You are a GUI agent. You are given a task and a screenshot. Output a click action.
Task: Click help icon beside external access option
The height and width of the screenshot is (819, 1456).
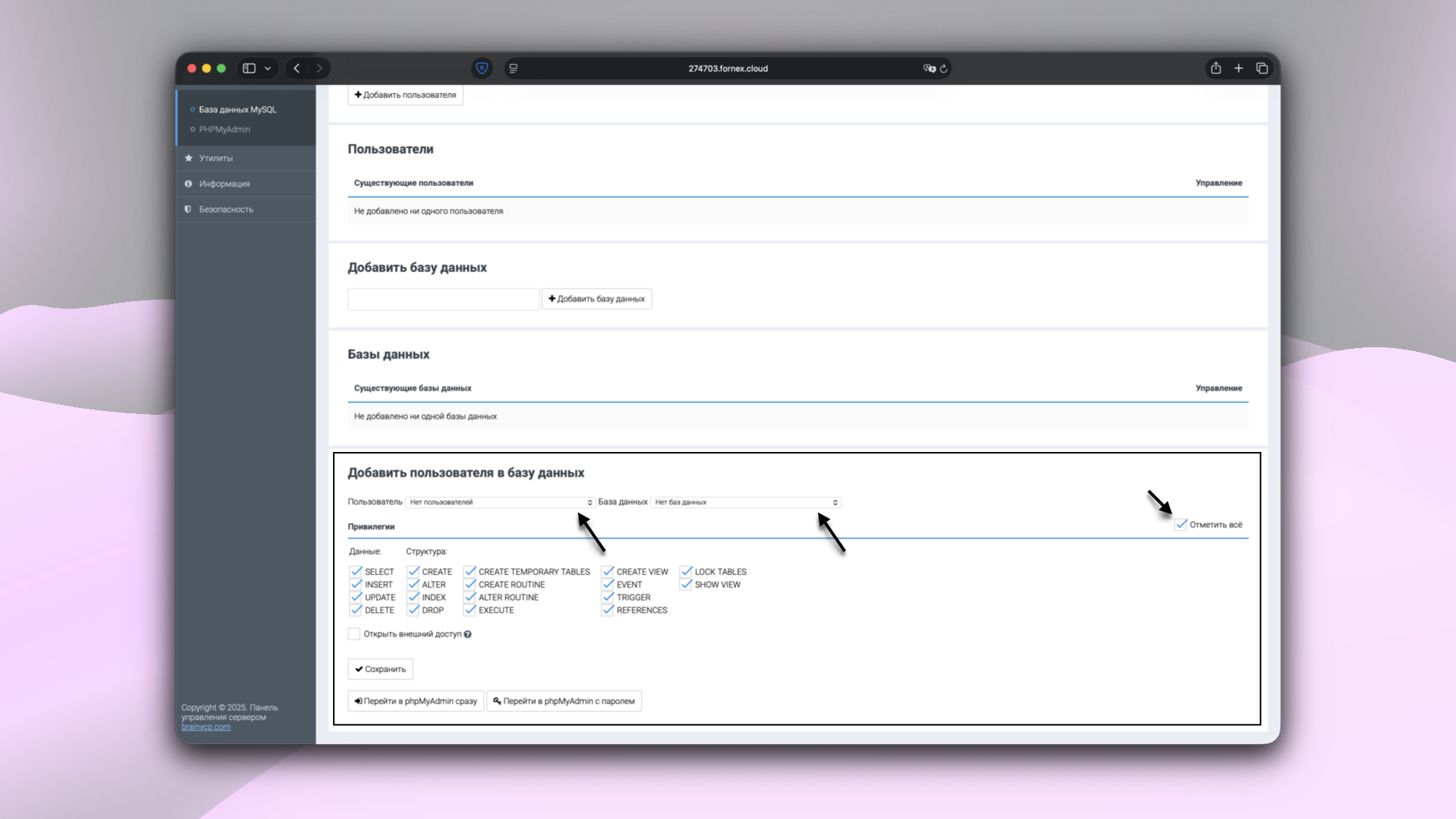point(468,635)
